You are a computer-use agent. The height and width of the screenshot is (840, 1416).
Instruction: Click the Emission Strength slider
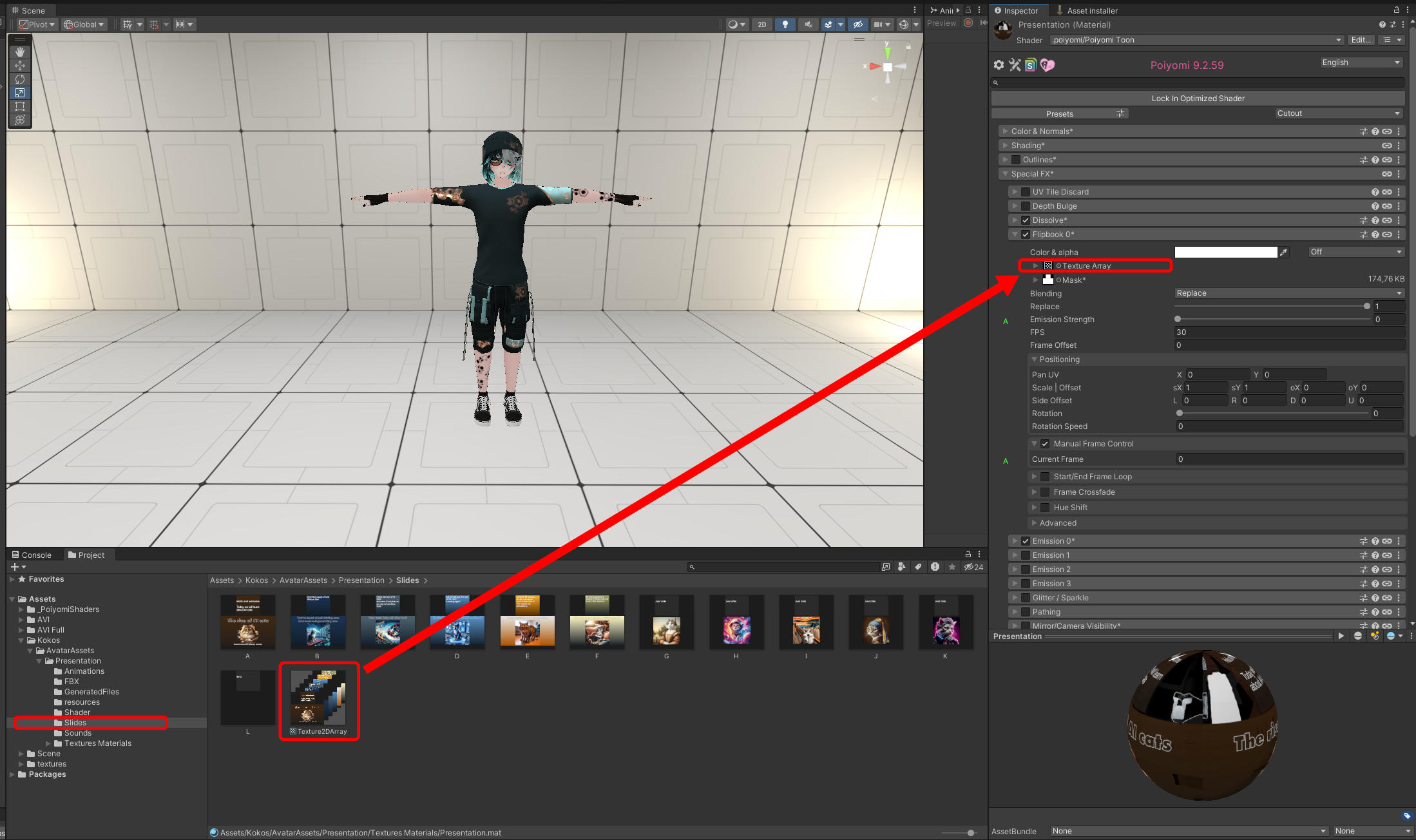[x=1272, y=320]
